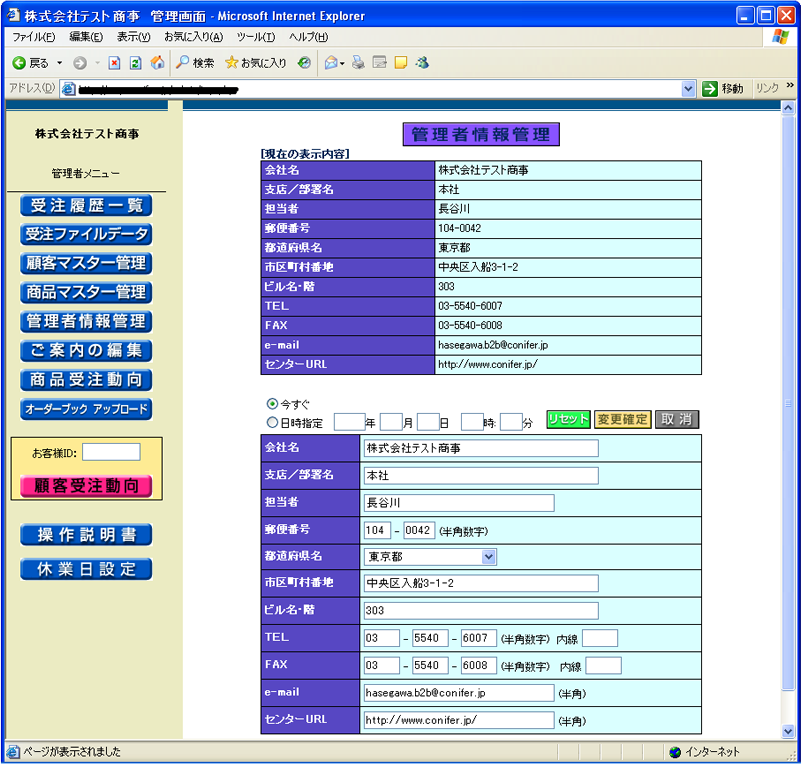Image resolution: width=801 pixels, height=765 pixels.
Task: Open the Back button history dropdown arrow
Action: click(59, 62)
